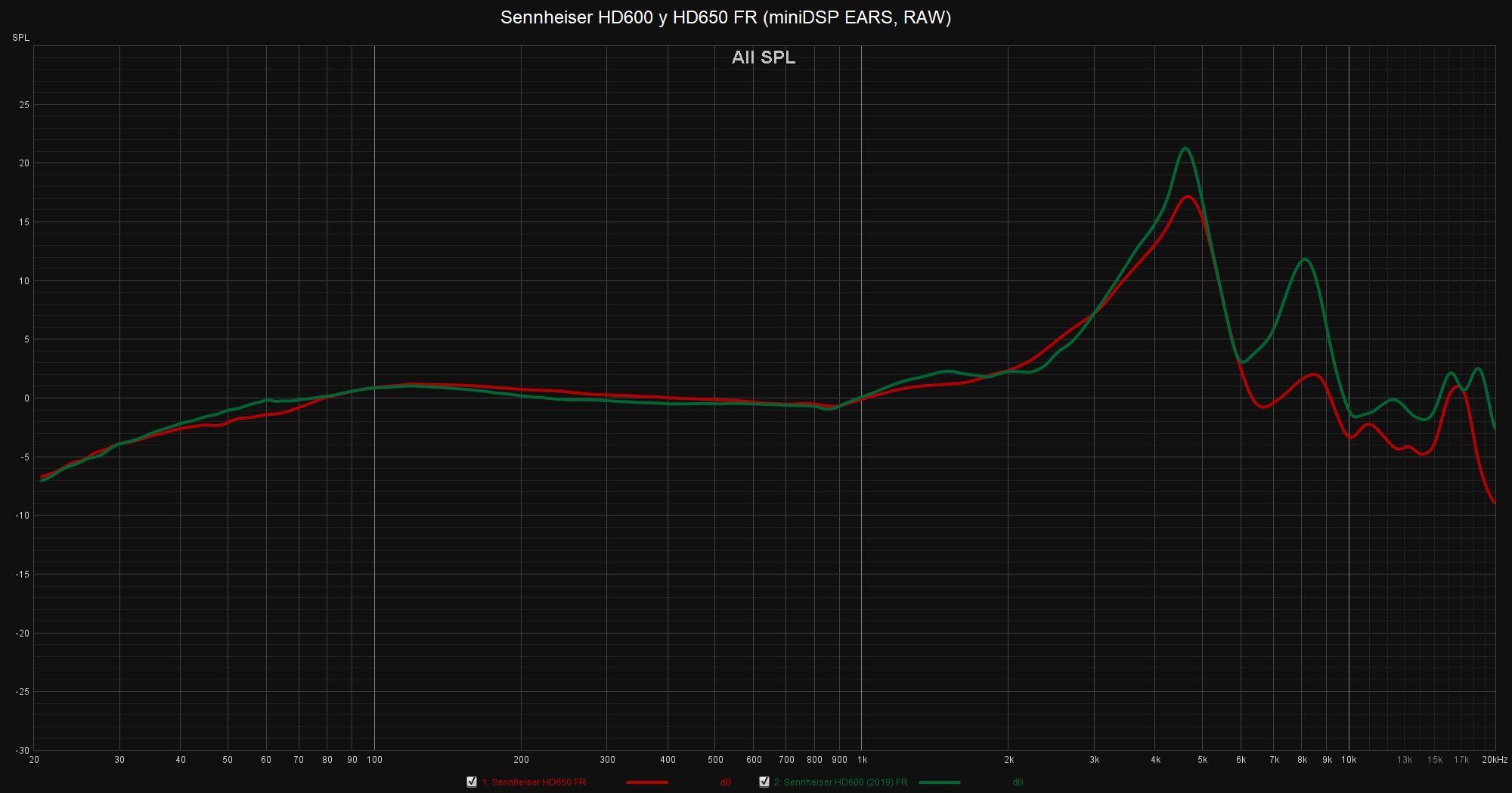Click the 'All SPL' graph heading
Viewport: 1512px width, 793px height.
(763, 57)
